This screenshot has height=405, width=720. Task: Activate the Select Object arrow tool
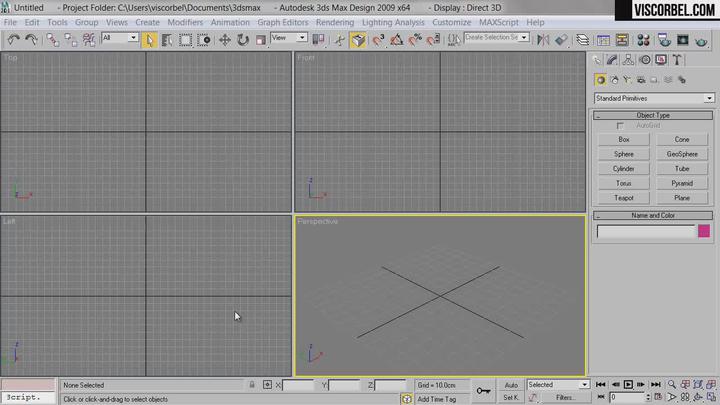[x=149, y=40]
